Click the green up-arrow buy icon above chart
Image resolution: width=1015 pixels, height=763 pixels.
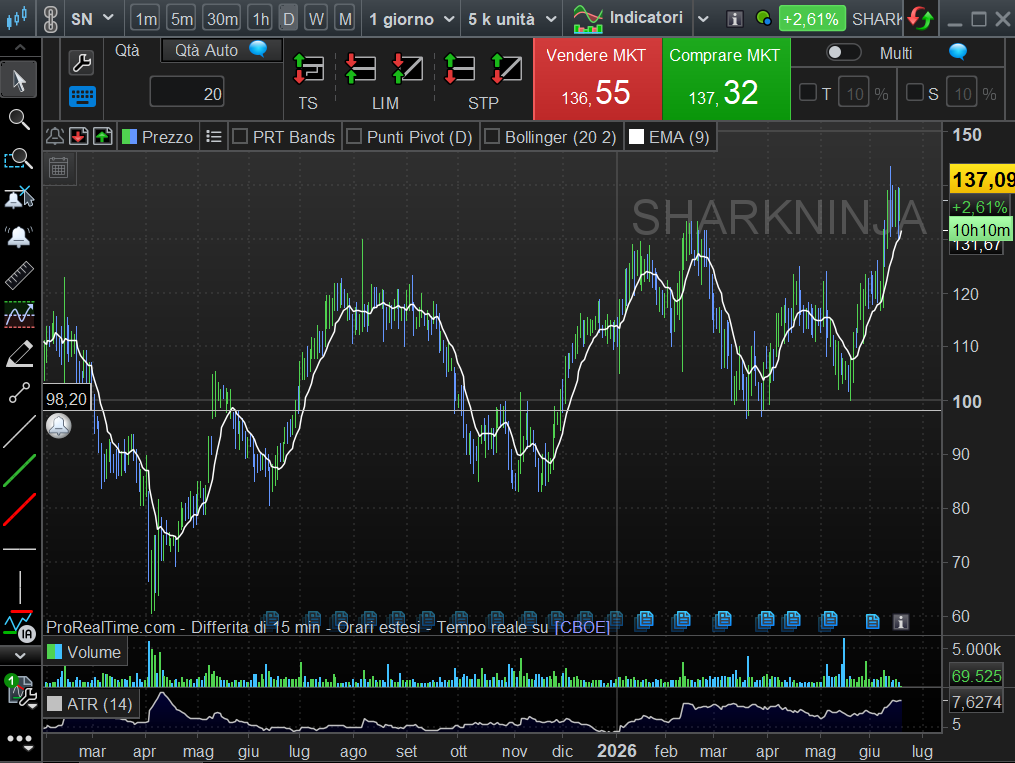coord(102,137)
